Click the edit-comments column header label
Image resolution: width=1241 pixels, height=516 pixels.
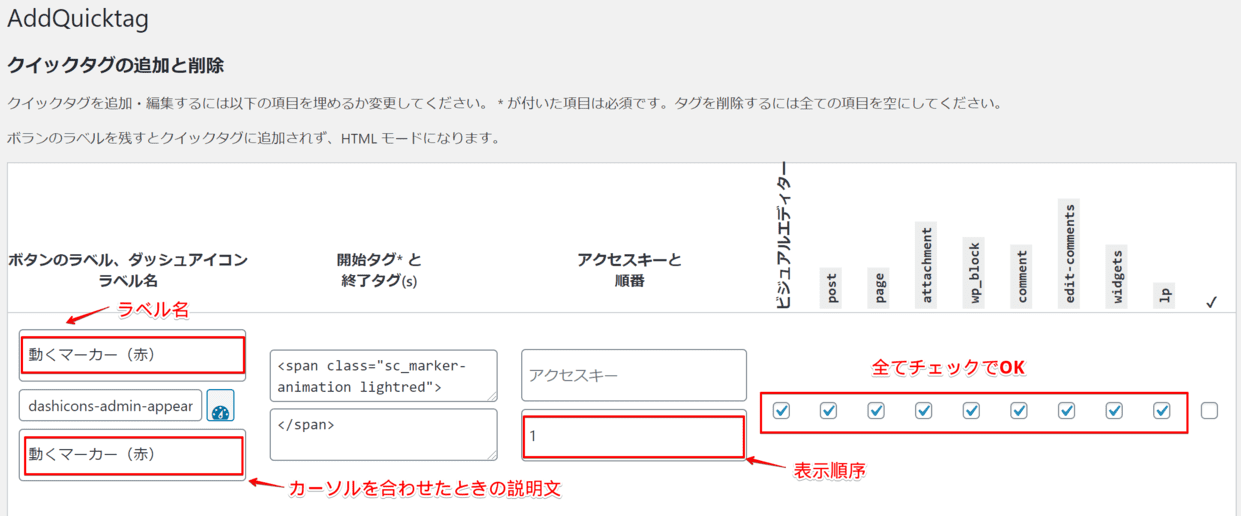coord(1069,253)
